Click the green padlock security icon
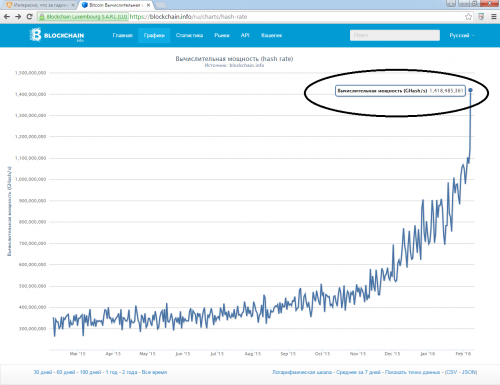The image size is (500, 385). pyautogui.click(x=42, y=17)
